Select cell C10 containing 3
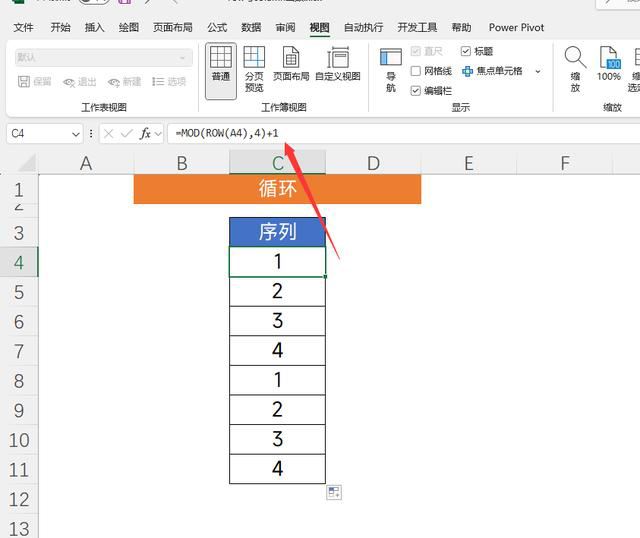640x538 pixels. coord(278,439)
